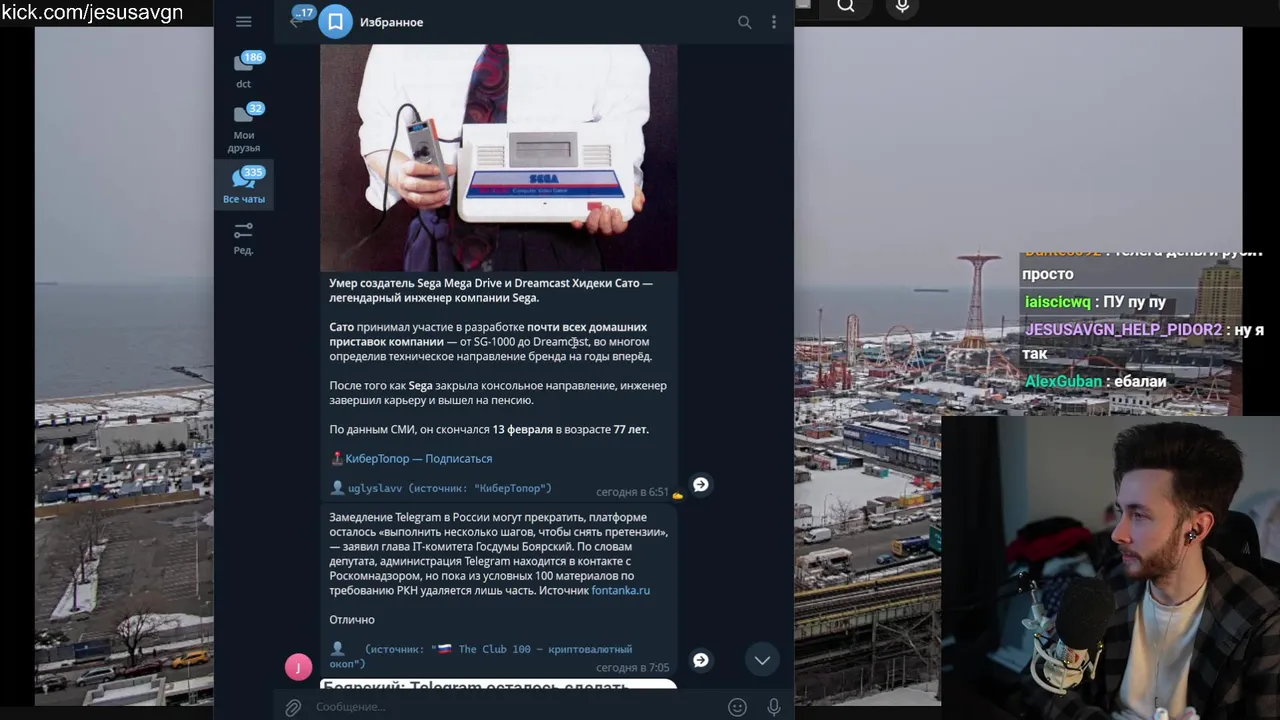Screen dimensions: 1280x720
Task: Click the browser microphone voice-search icon
Action: pyautogui.click(x=902, y=6)
